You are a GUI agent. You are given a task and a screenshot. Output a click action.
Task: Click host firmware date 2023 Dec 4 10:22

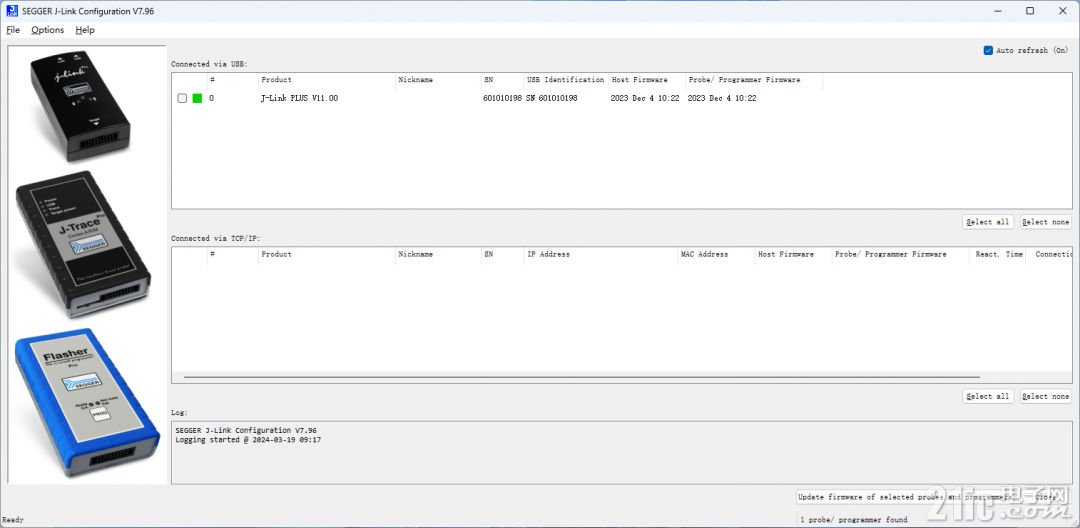(x=645, y=98)
